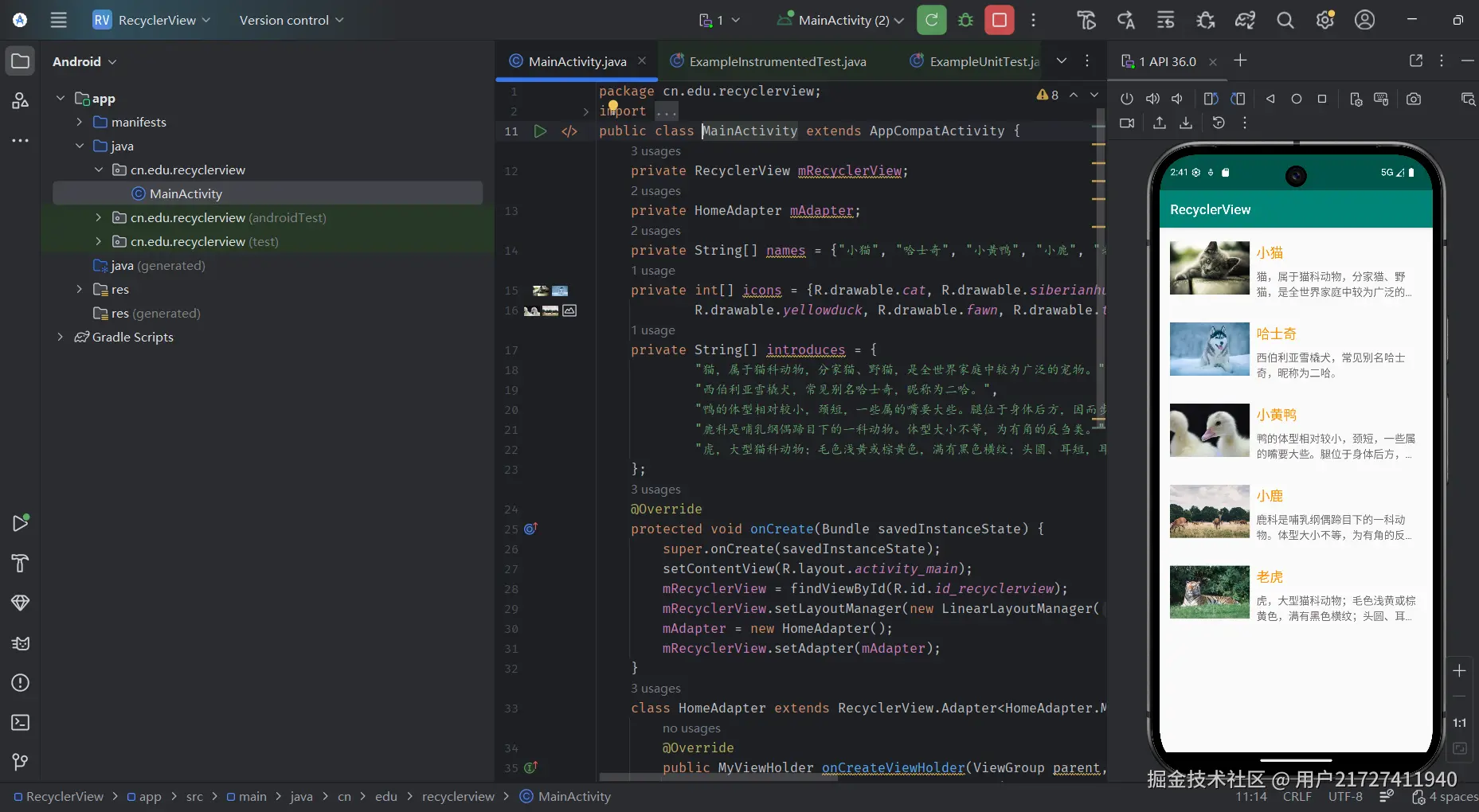The image size is (1479, 812).
Task: Tap the husky thumbnail in the emulator list
Action: click(x=1209, y=349)
